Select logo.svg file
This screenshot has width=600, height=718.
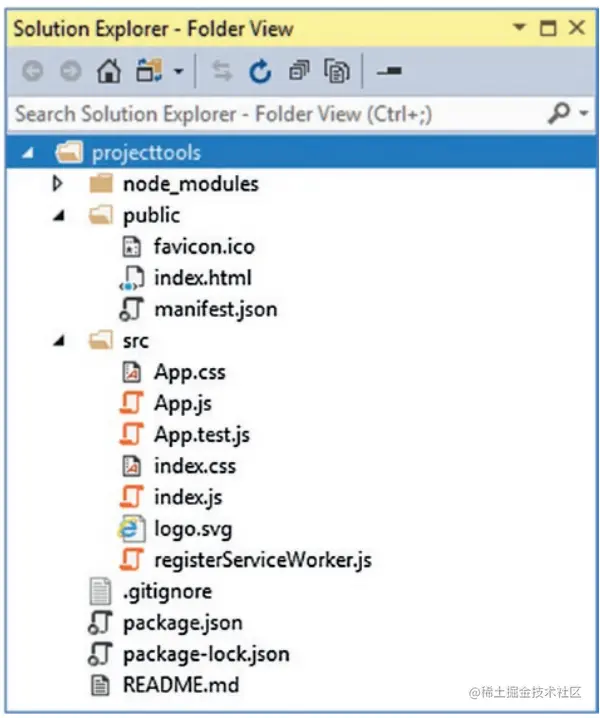[193, 529]
